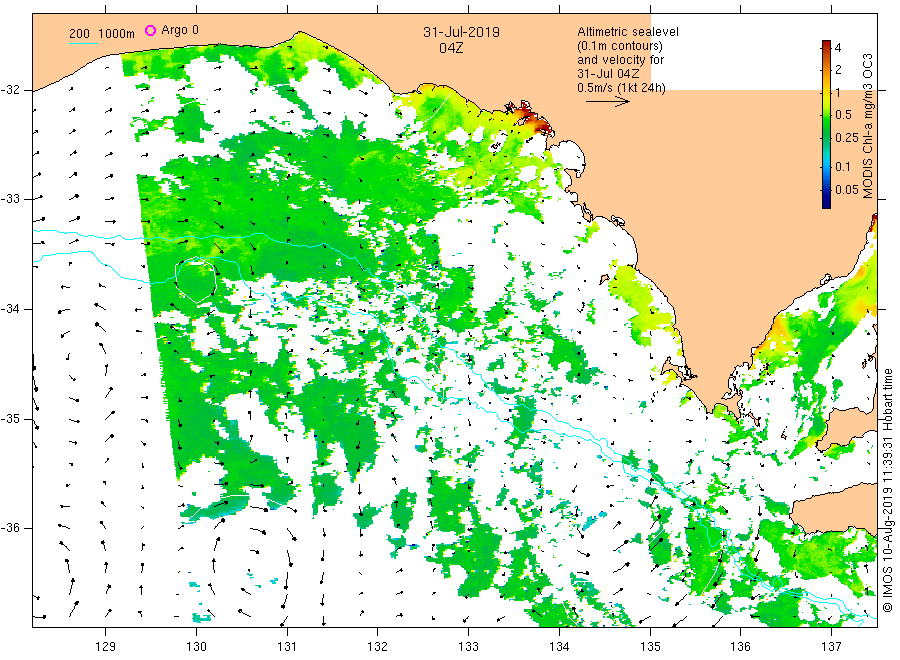Viewport: 900px width, 660px height.
Task: Click longitude axis label 130
Action: tap(196, 647)
